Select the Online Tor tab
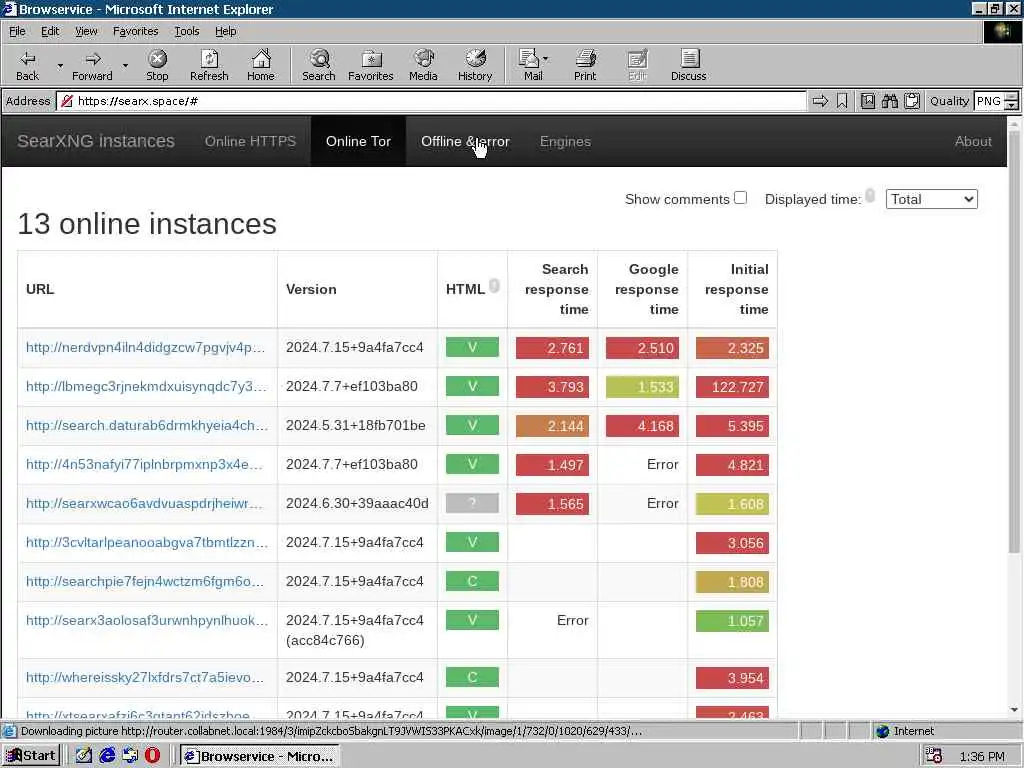 click(x=358, y=141)
